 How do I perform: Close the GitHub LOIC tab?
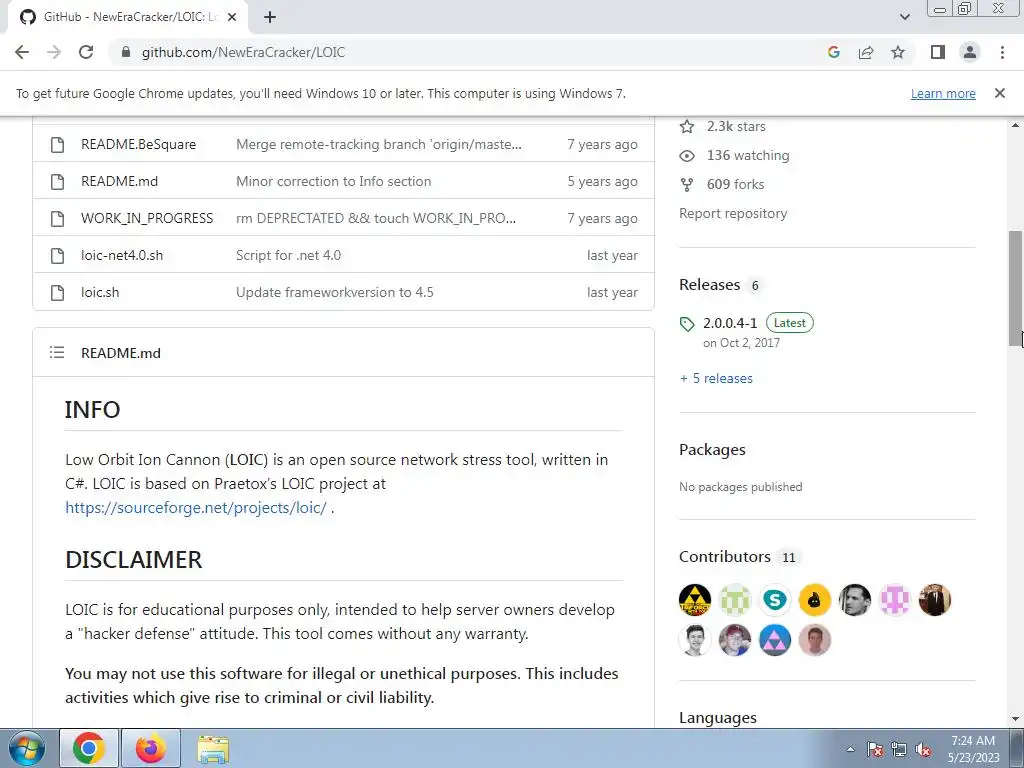pyautogui.click(x=231, y=17)
